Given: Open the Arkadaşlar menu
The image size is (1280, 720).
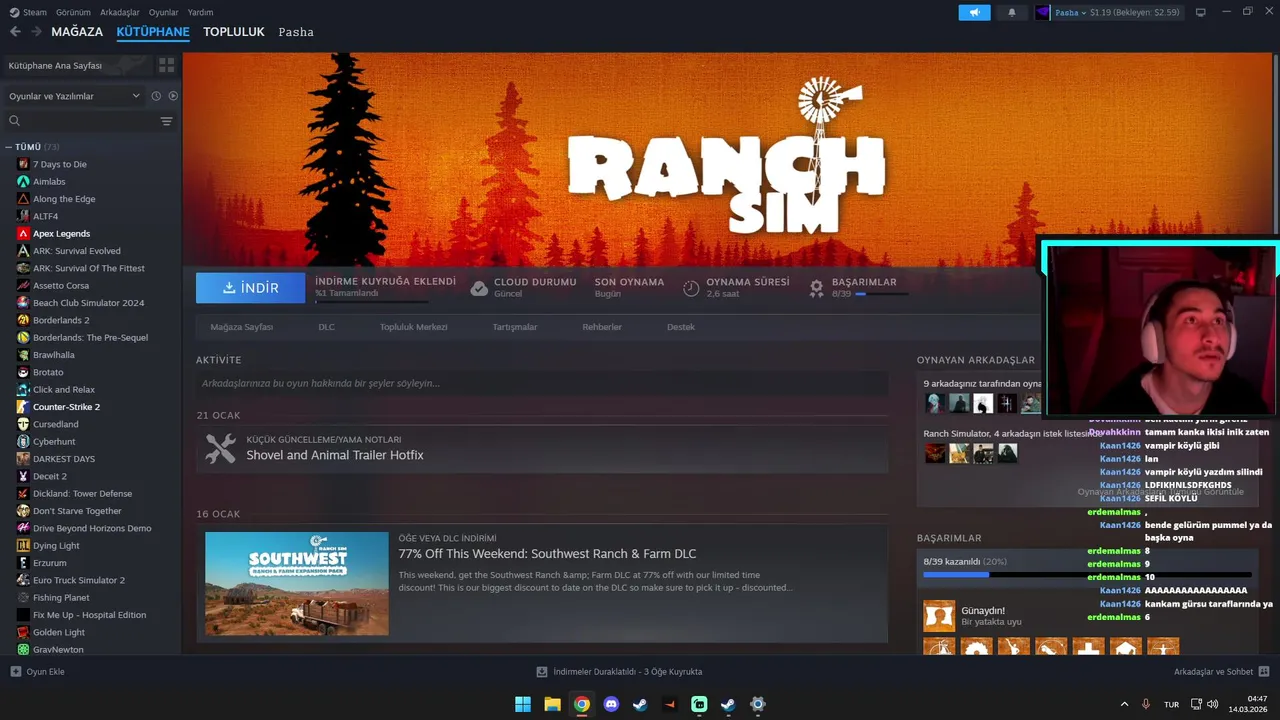Looking at the screenshot, I should [x=120, y=12].
